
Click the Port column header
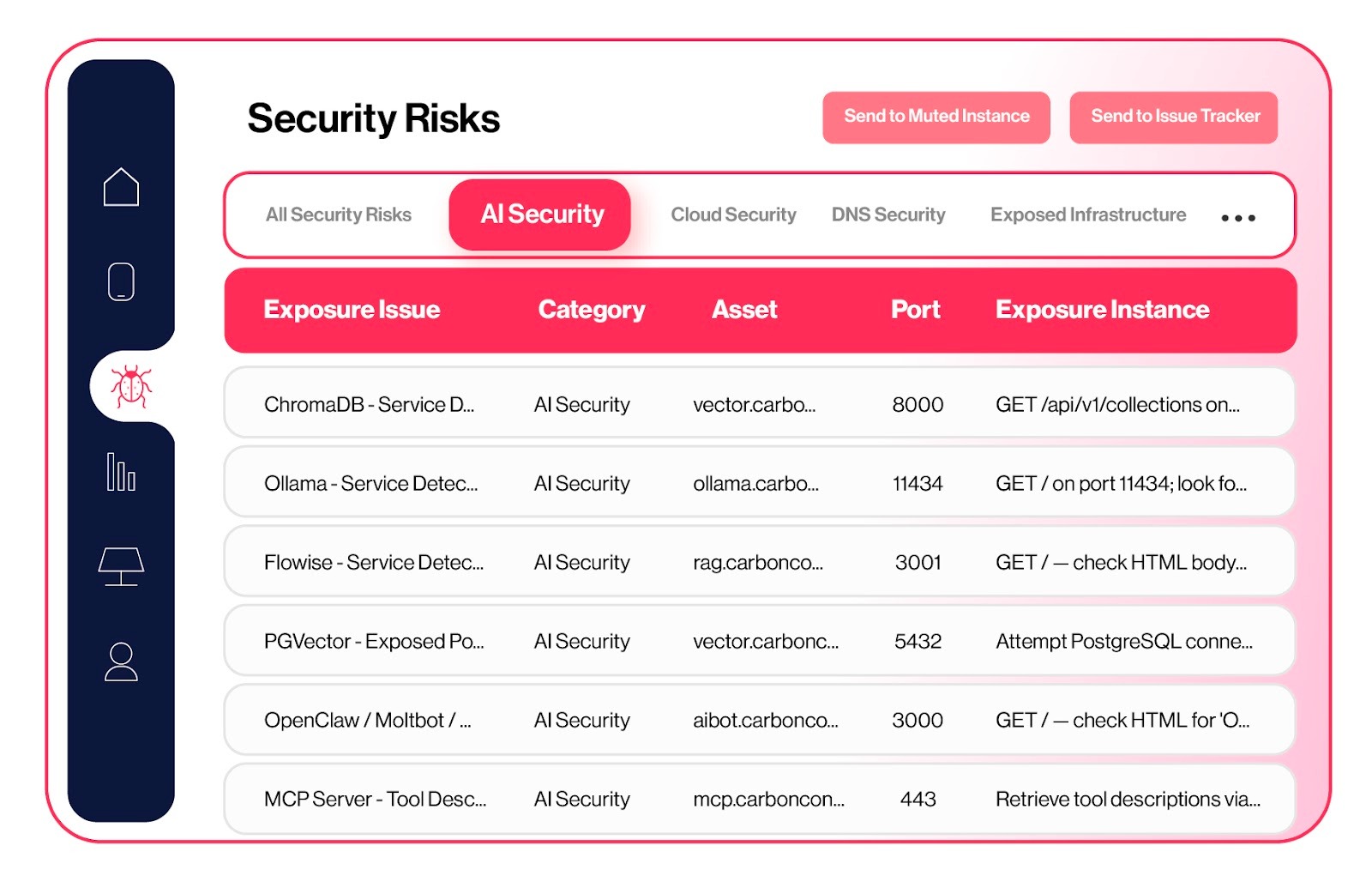(915, 310)
